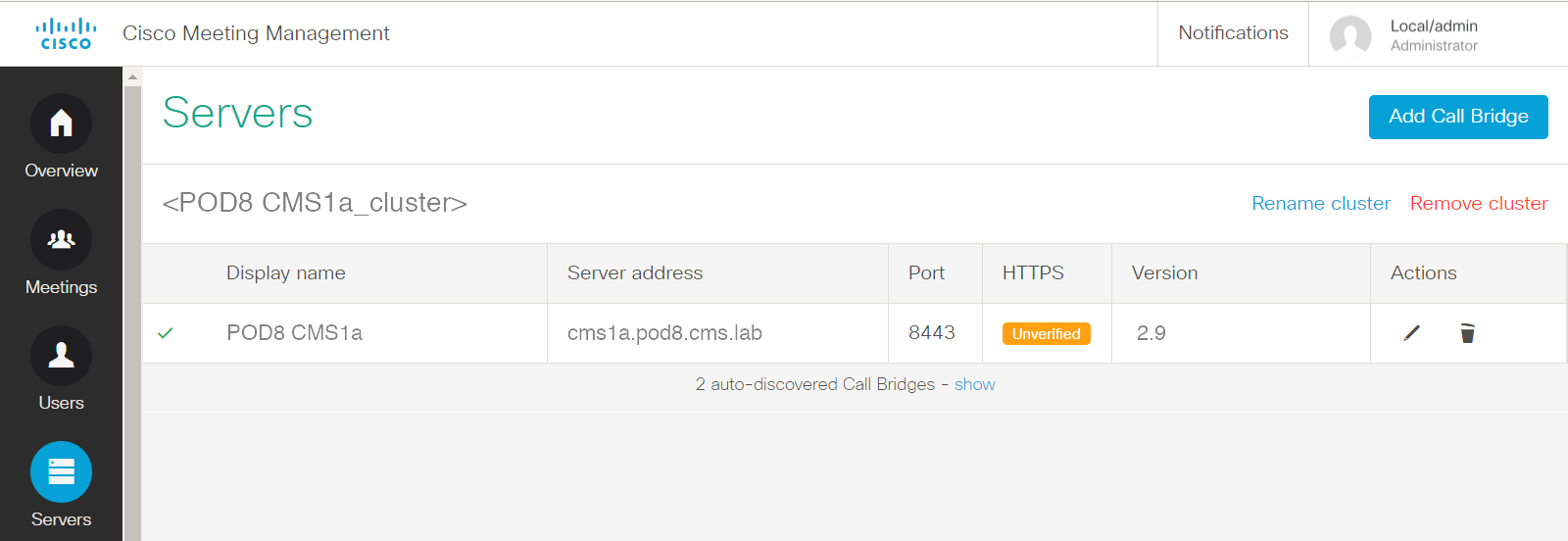Click the Cisco logo
Screen dimensions: 1568x541
66,33
